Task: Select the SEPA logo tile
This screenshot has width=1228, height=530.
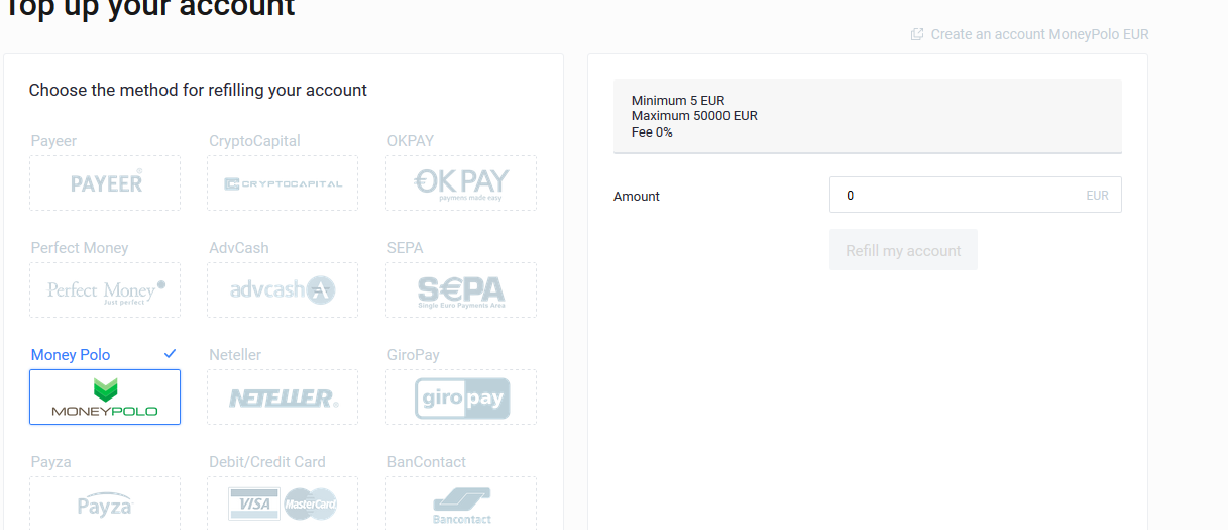Action: pyautogui.click(x=461, y=290)
